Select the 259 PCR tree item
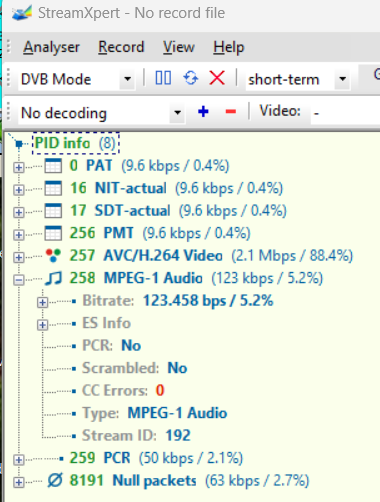Screen dimensions: 380x502 [x=156, y=458]
